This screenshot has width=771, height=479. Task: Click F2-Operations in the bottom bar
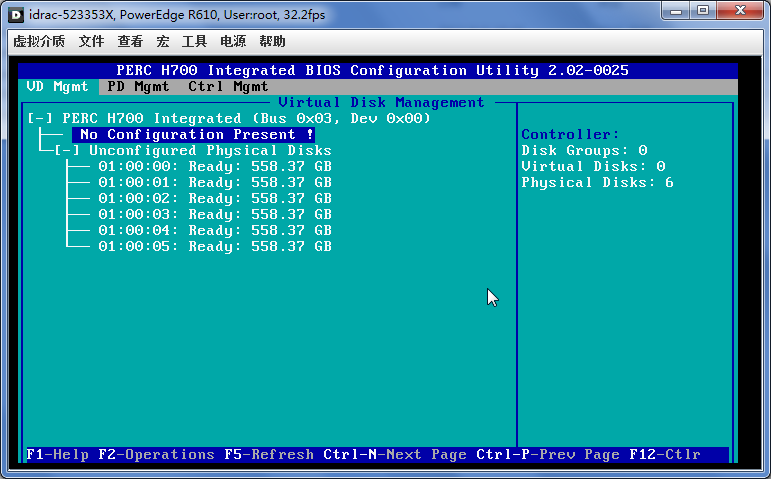(156, 455)
